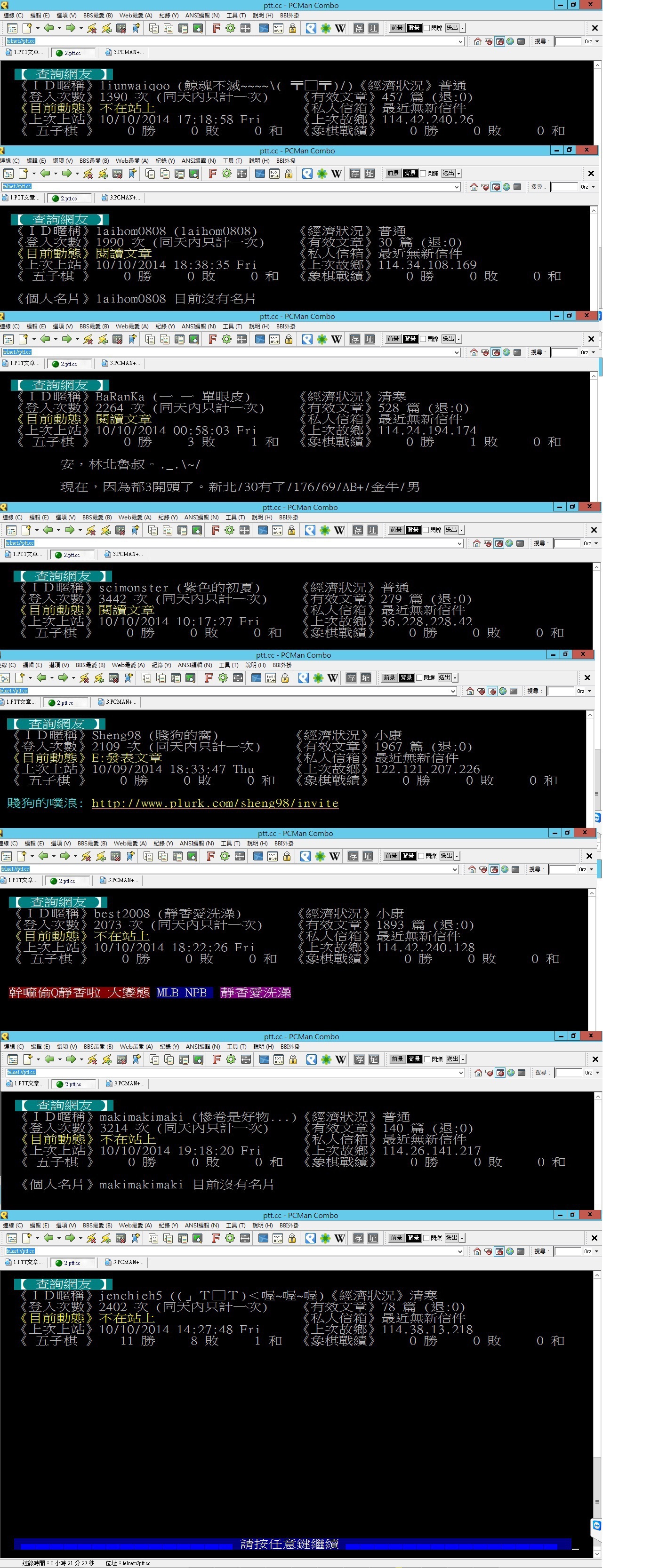Screen dimensions: 659x1568
Task: Click the font F icon in makimakimaki window
Action: pyautogui.click(x=216, y=1060)
